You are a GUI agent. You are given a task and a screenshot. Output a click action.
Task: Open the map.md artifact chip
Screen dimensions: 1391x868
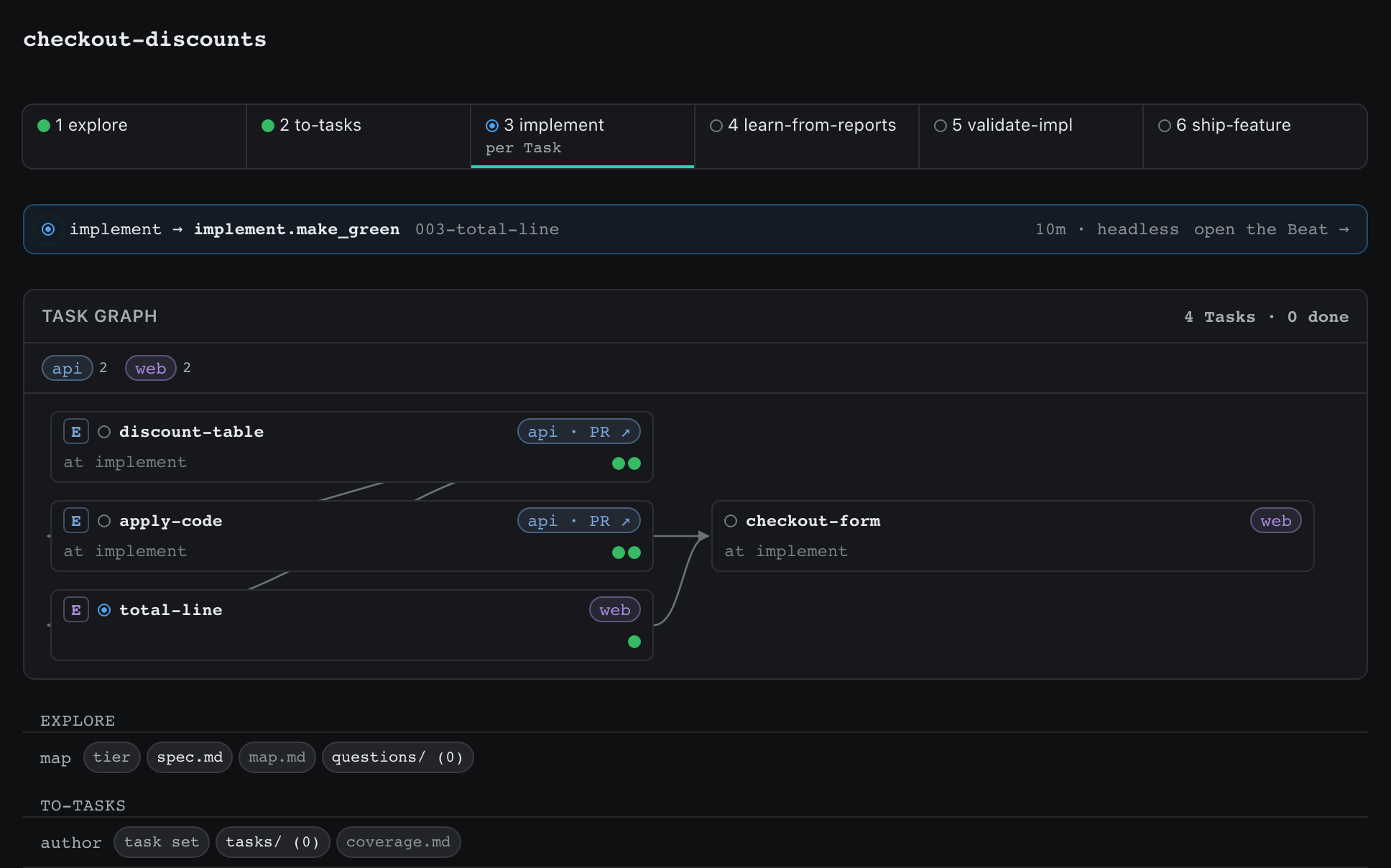tap(277, 757)
